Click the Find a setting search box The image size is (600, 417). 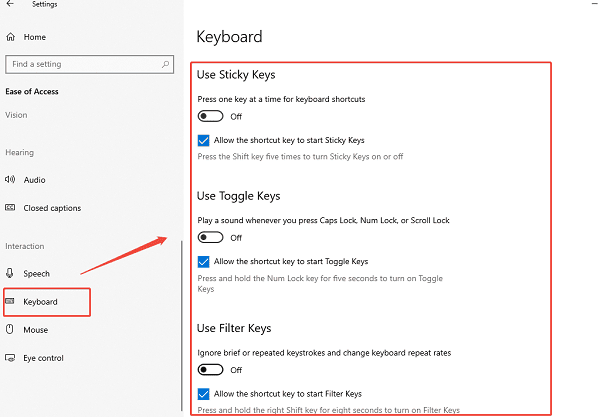pyautogui.click(x=80, y=64)
